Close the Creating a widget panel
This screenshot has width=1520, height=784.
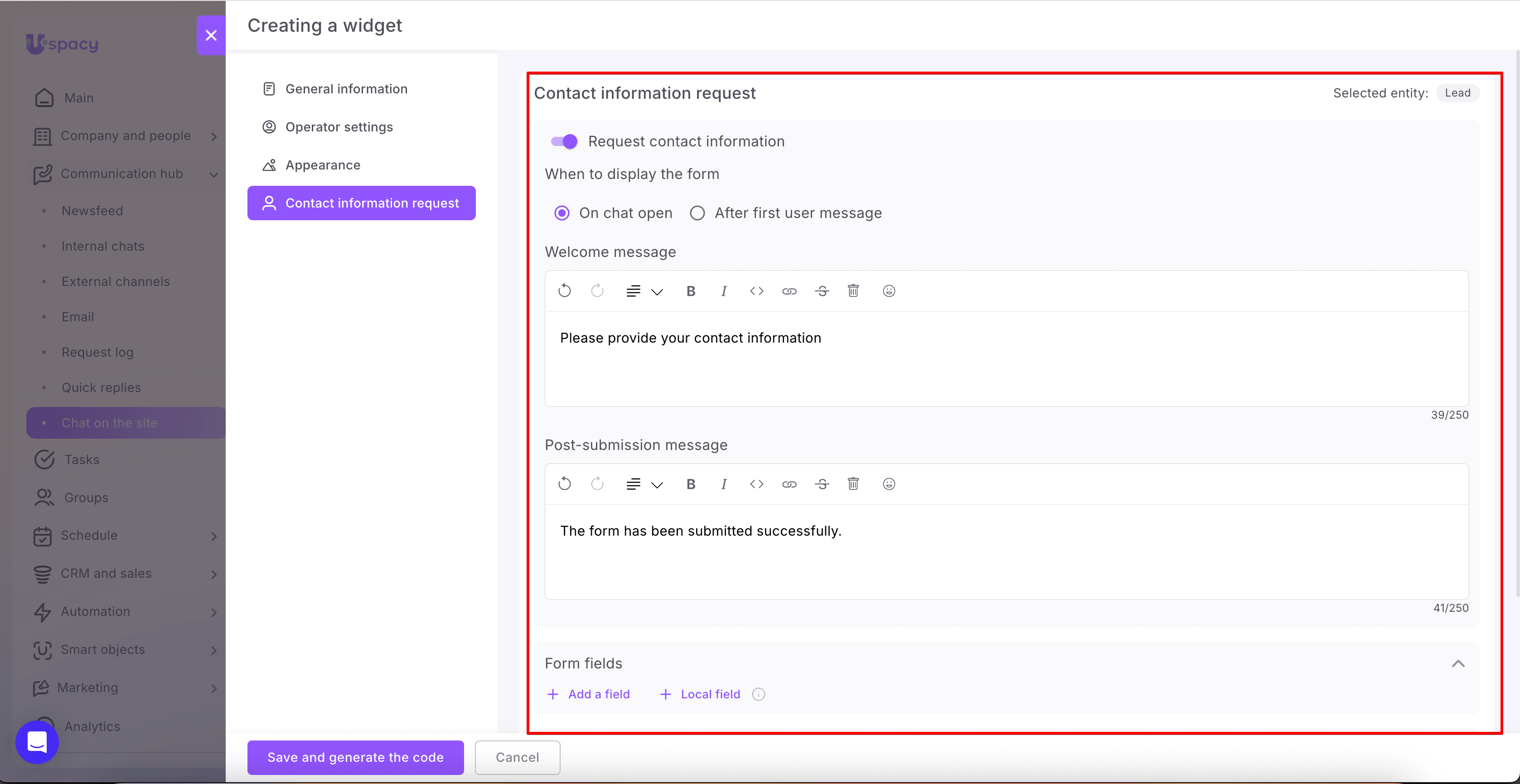(x=211, y=35)
